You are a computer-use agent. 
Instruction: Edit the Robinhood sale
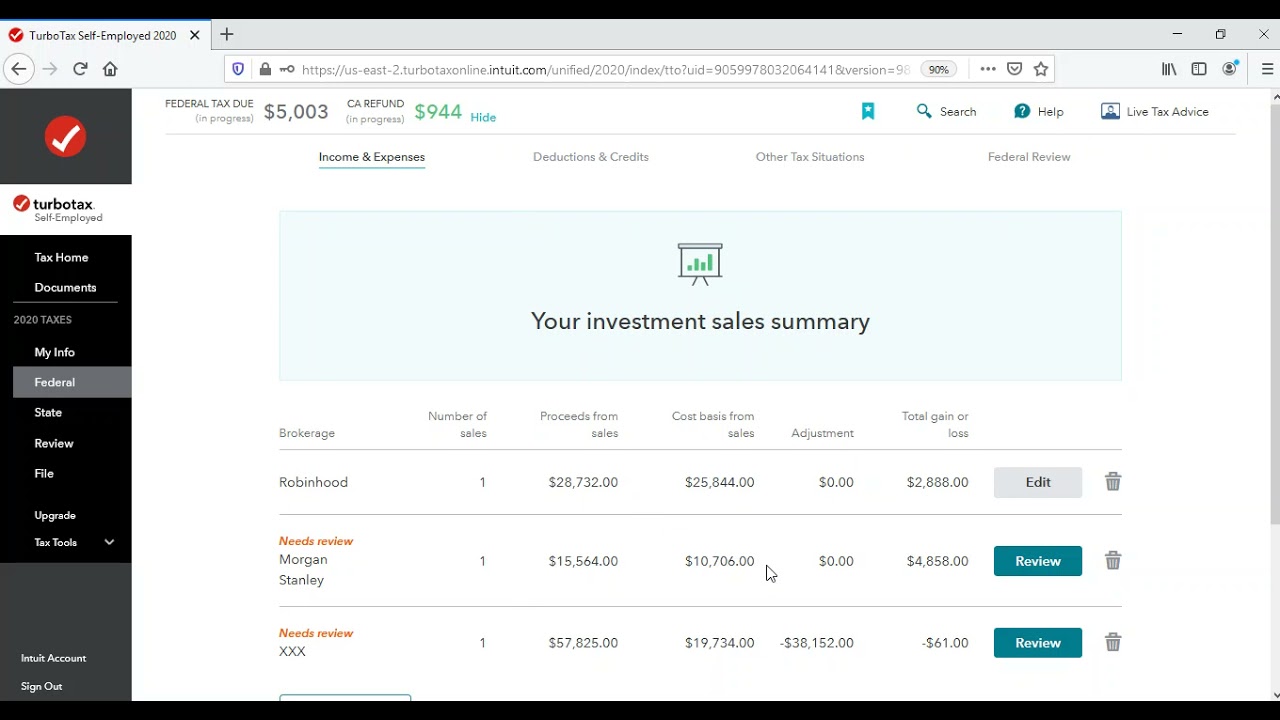click(1038, 482)
